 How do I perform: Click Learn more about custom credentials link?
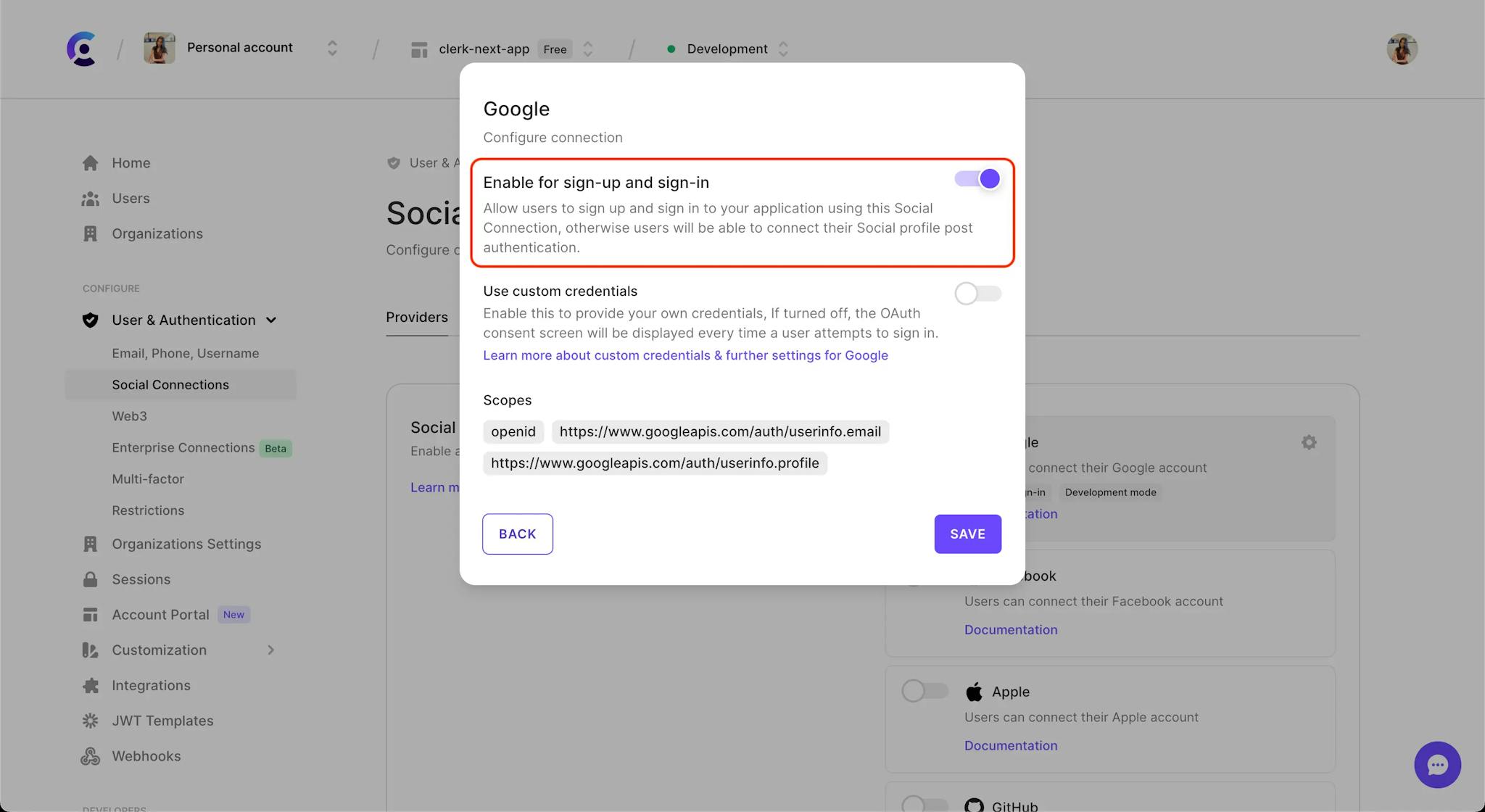point(686,355)
